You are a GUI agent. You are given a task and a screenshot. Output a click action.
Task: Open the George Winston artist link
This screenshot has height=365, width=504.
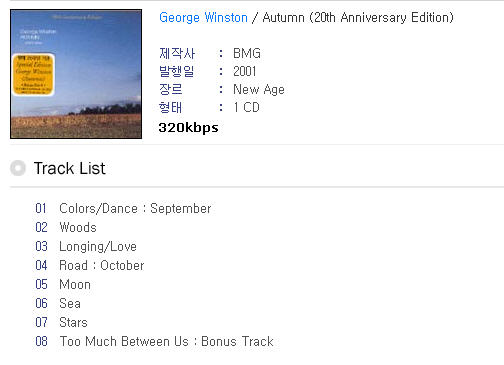203,17
